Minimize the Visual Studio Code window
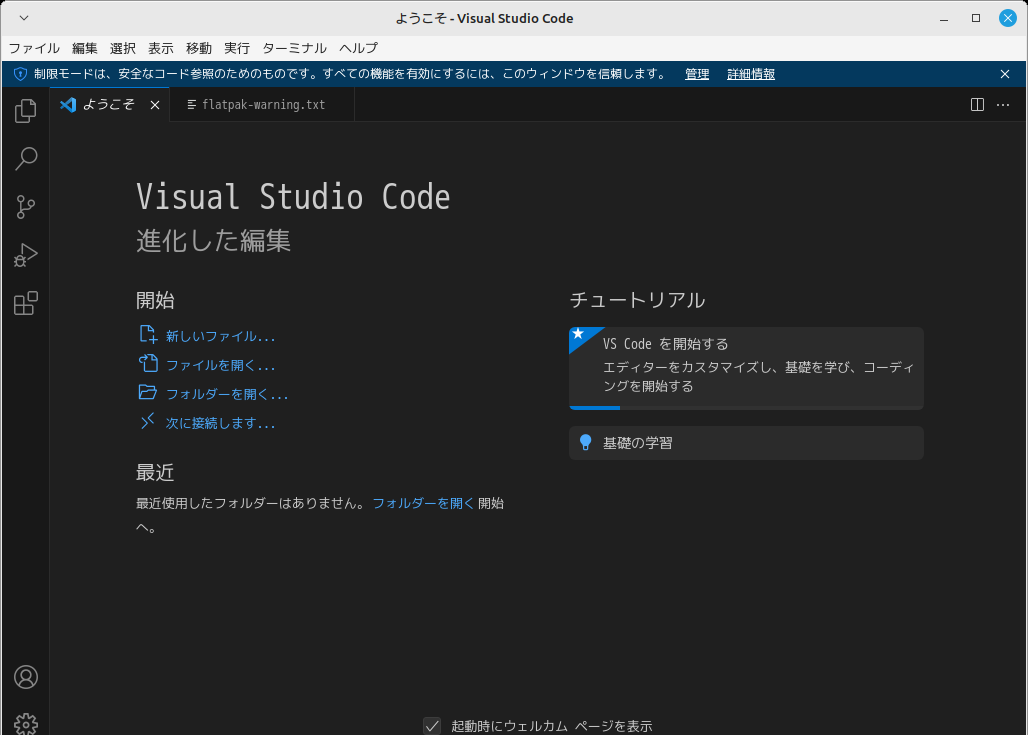This screenshot has width=1028, height=735. coord(943,18)
